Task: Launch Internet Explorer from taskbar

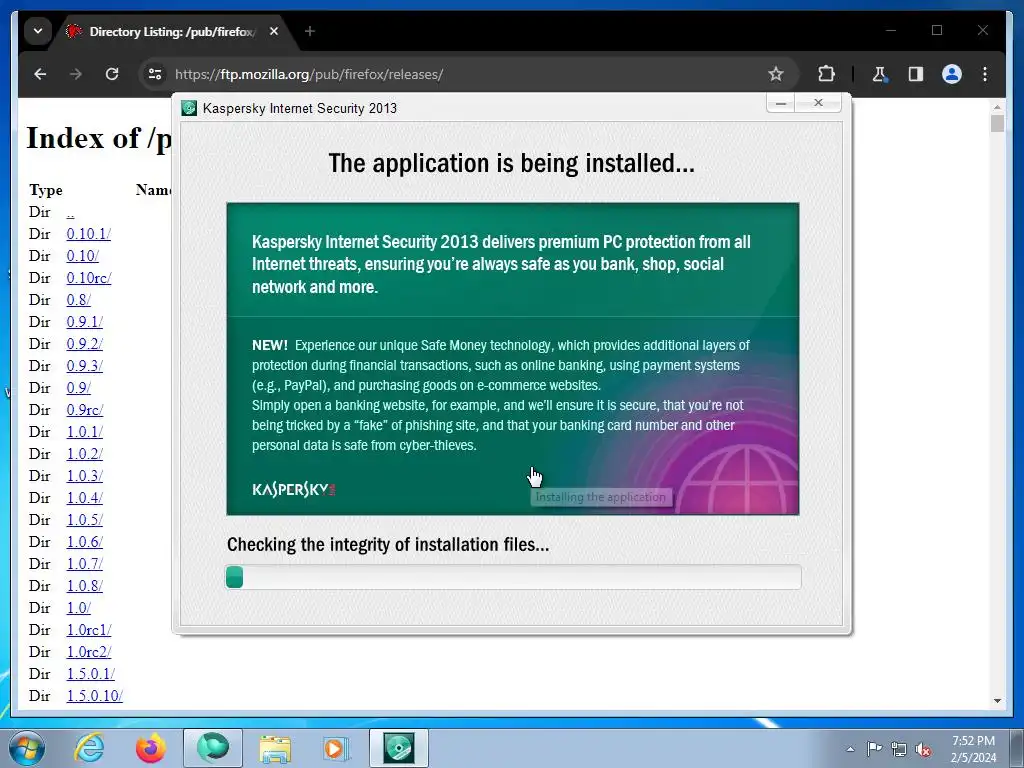Action: click(89, 748)
